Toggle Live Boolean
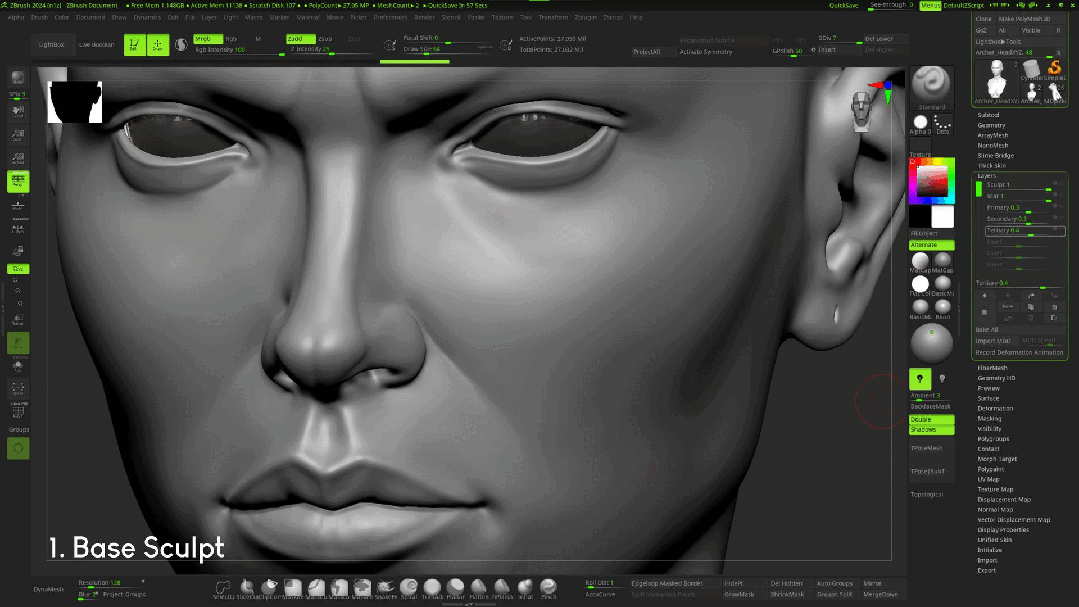The width and height of the screenshot is (1079, 607). 96,45
